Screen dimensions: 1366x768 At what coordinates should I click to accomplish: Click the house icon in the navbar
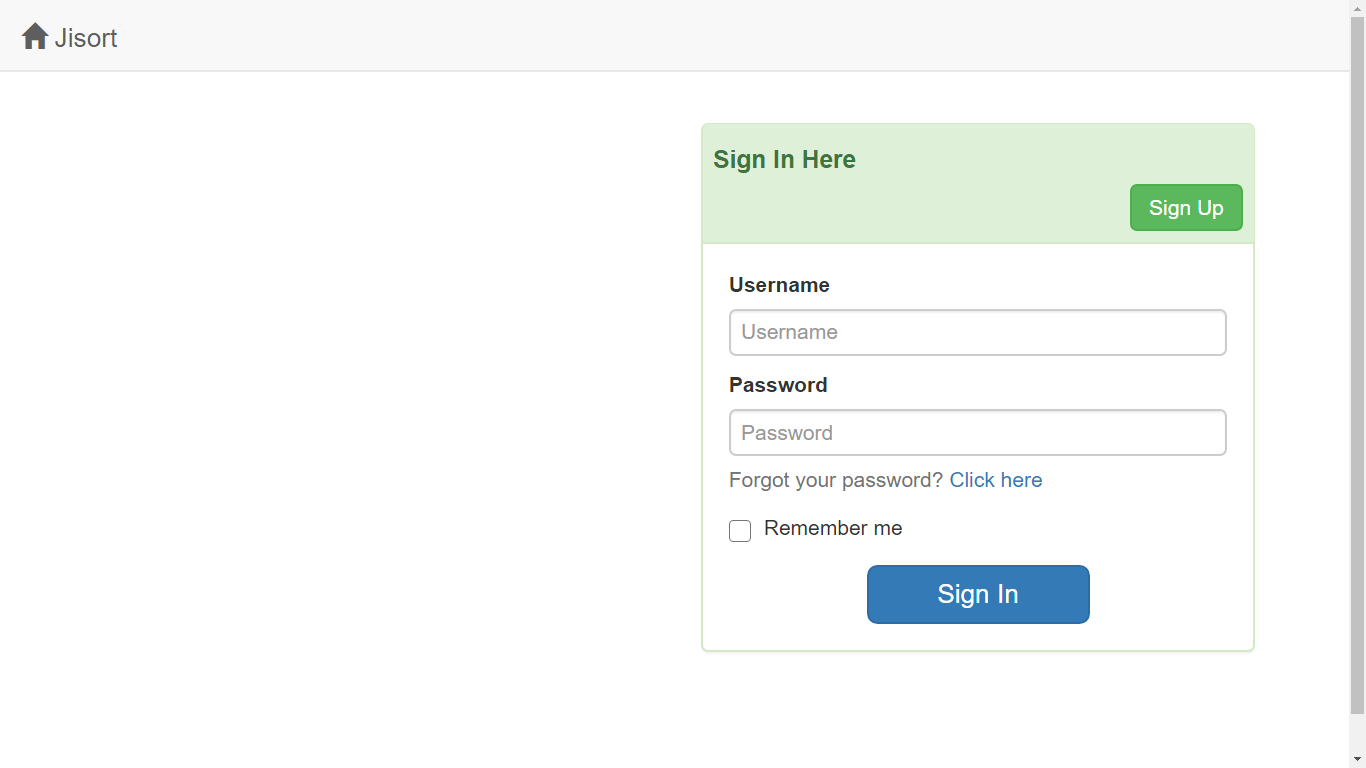(x=34, y=35)
